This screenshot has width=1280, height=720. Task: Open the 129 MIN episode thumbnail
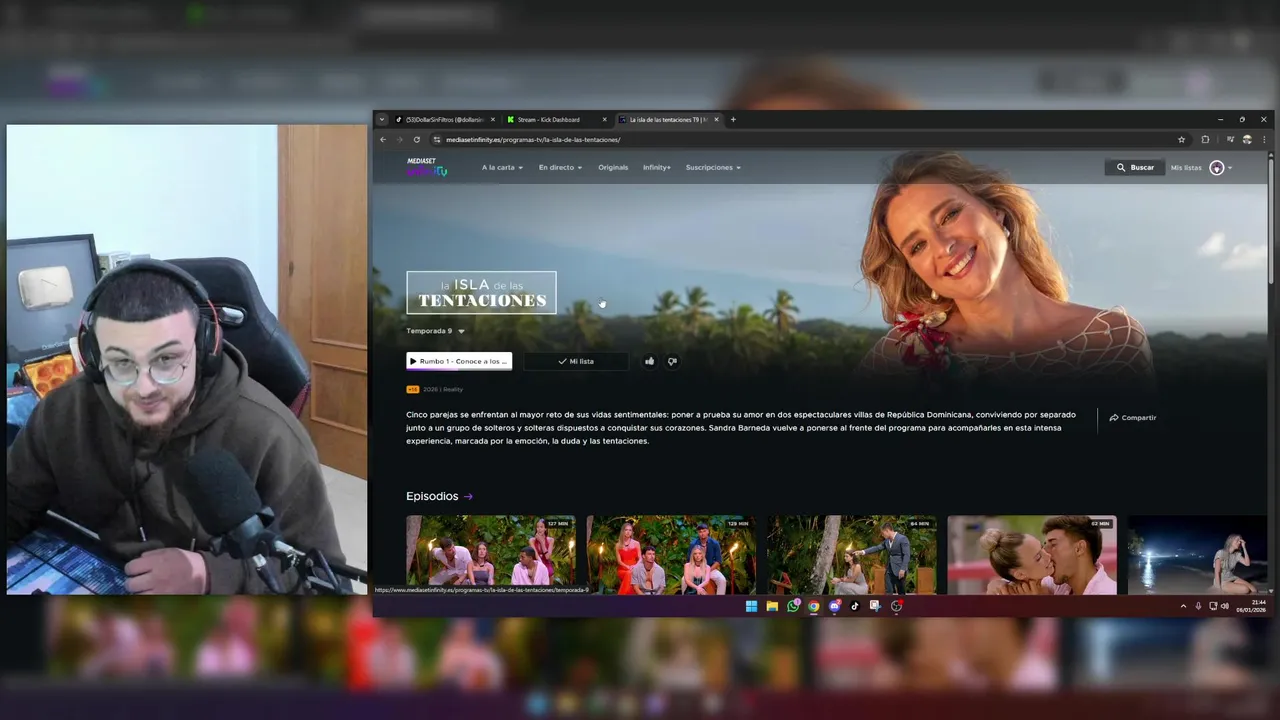671,555
